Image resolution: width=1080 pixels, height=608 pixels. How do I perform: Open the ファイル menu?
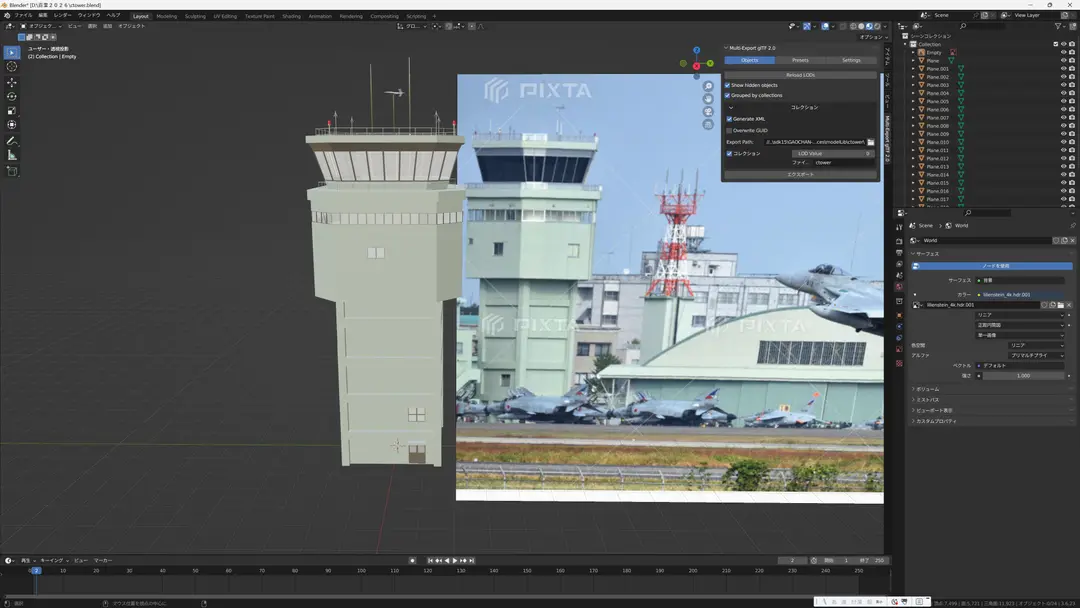click(x=23, y=15)
